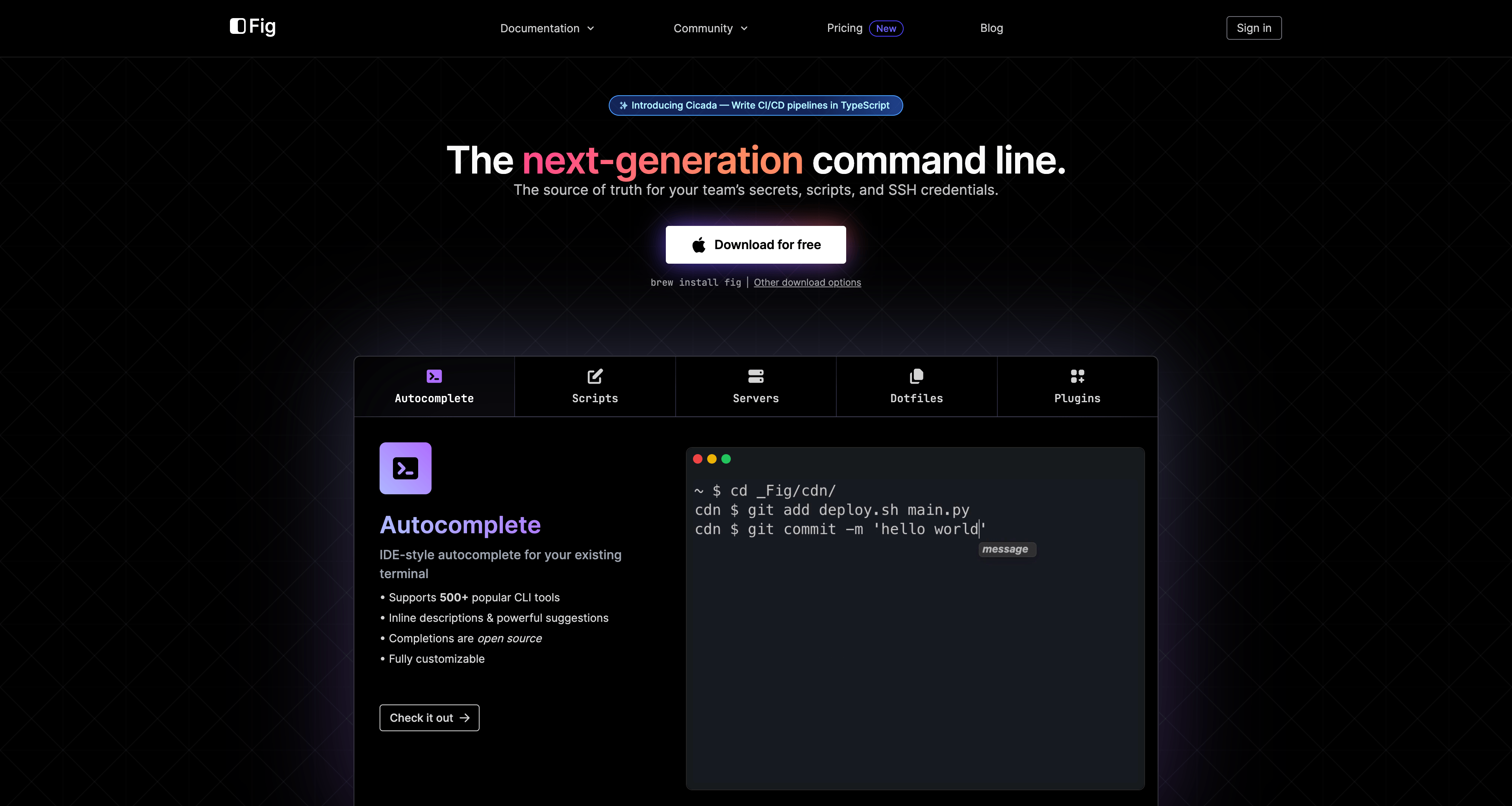1512x806 pixels.
Task: Select the Autocomplete terminal icon
Action: pyautogui.click(x=434, y=377)
